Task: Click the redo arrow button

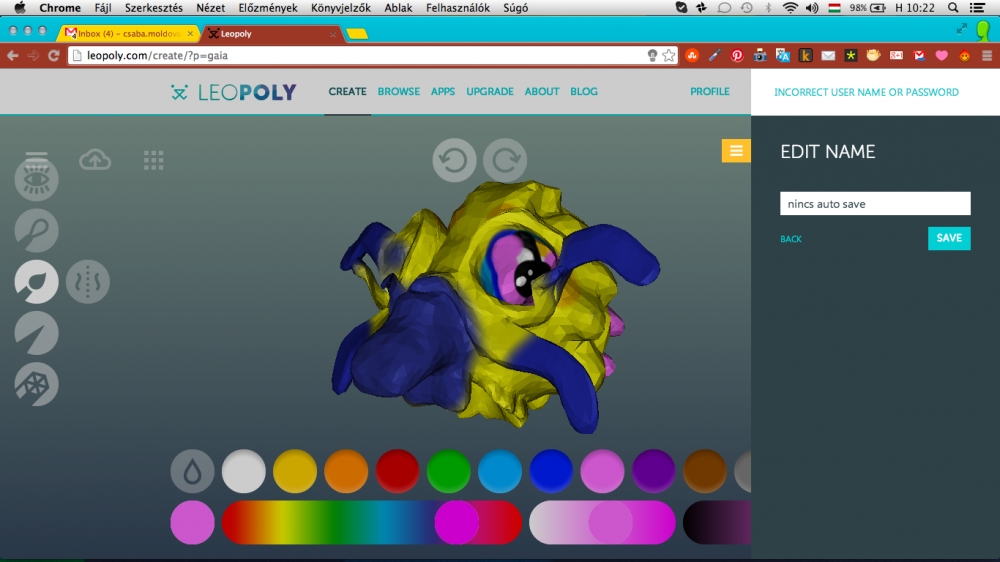Action: [x=505, y=160]
